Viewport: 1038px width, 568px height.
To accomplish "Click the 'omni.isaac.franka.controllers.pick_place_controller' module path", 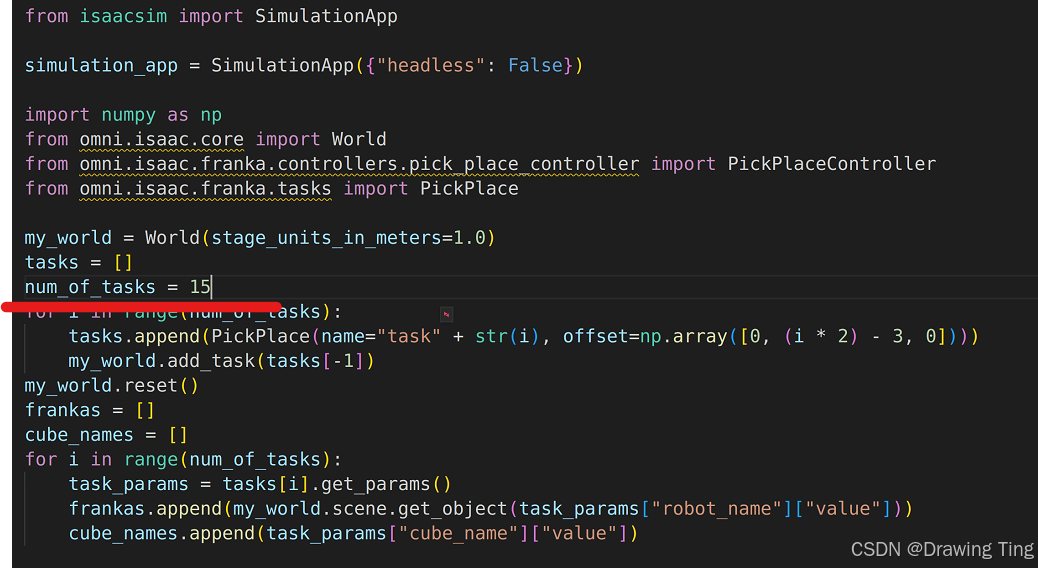I will (359, 164).
